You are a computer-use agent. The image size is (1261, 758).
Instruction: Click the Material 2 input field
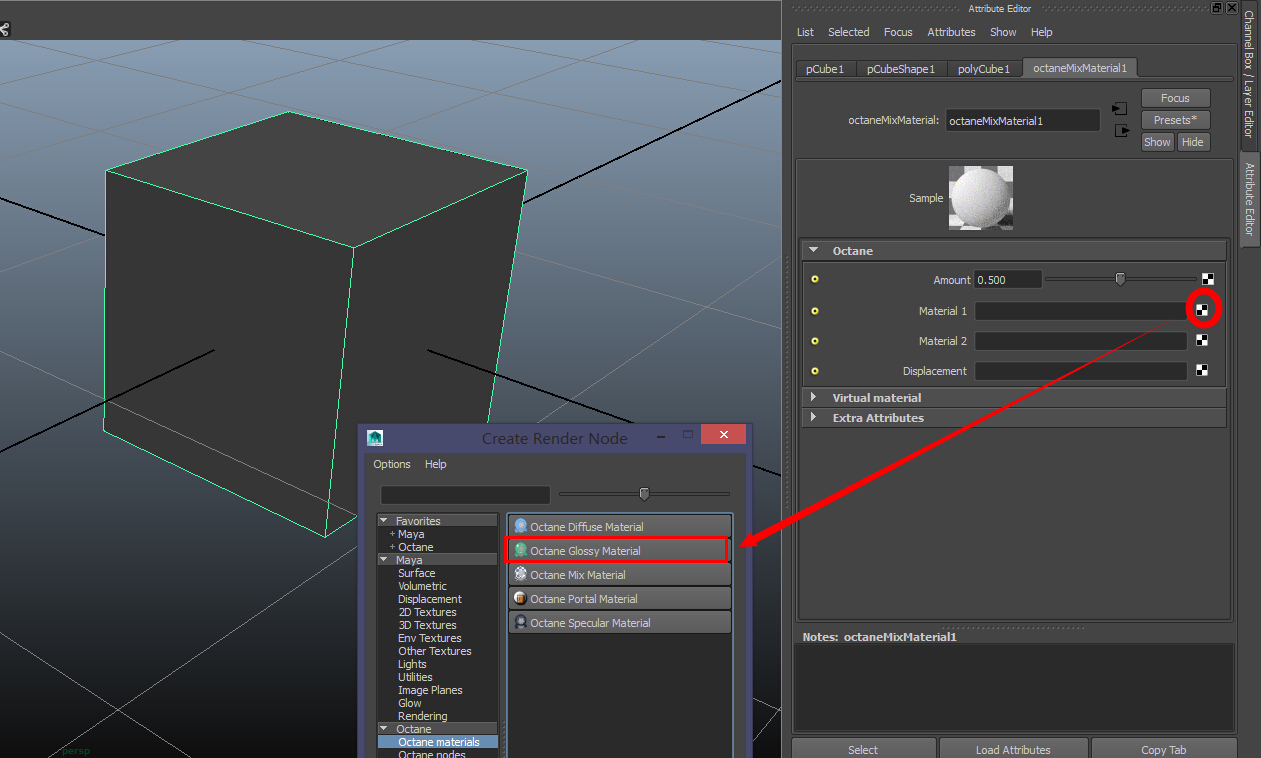pos(1080,341)
